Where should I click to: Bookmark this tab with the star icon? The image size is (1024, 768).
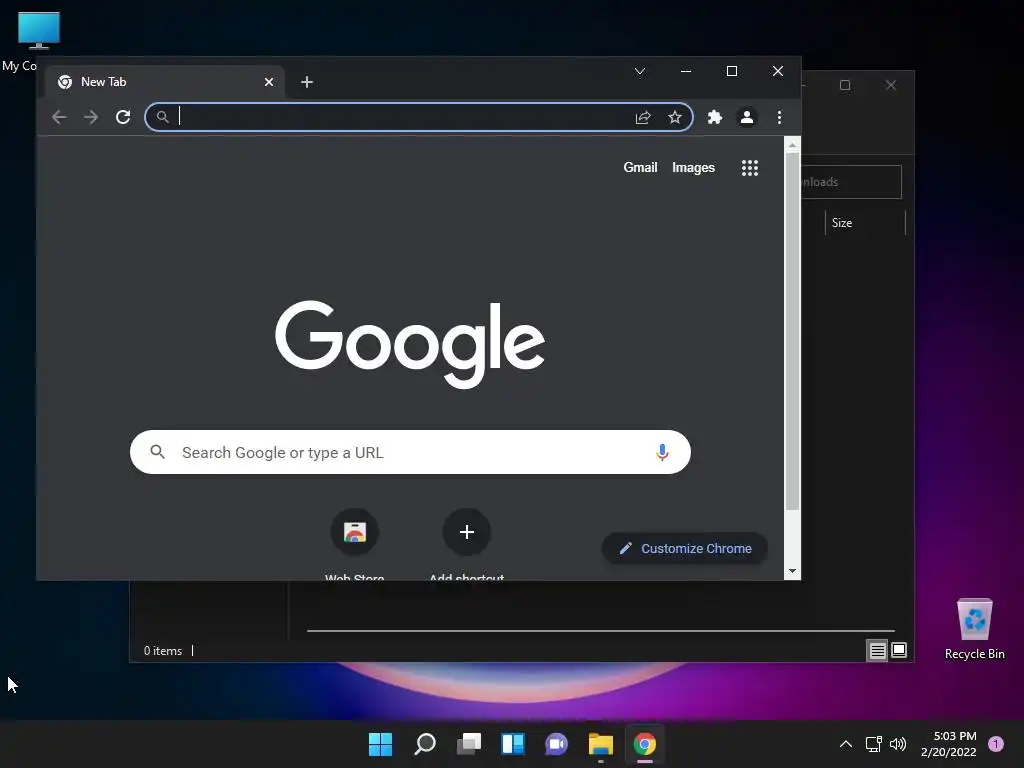[675, 118]
